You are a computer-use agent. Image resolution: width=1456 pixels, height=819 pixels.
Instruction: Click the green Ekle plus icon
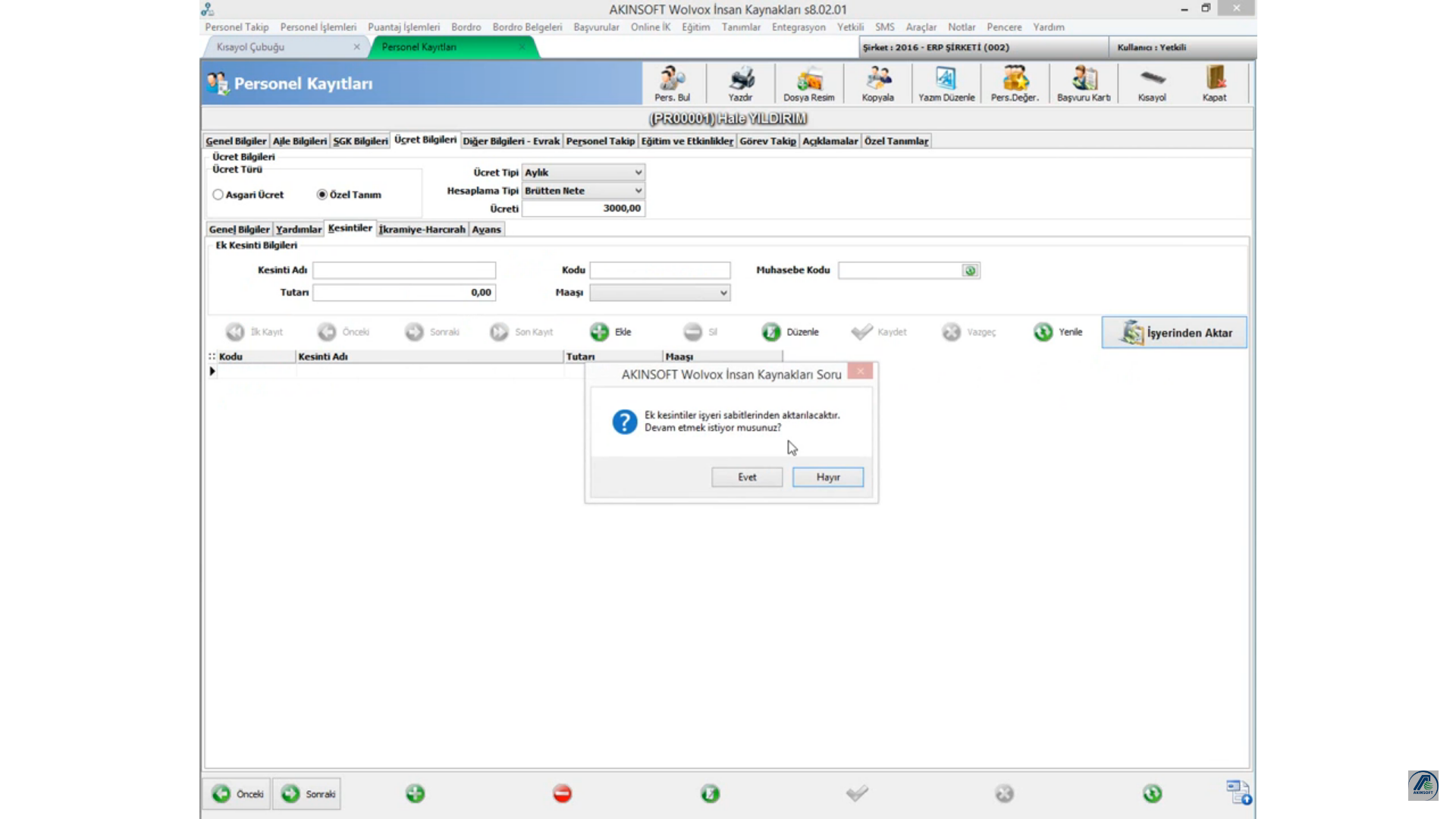(x=599, y=332)
